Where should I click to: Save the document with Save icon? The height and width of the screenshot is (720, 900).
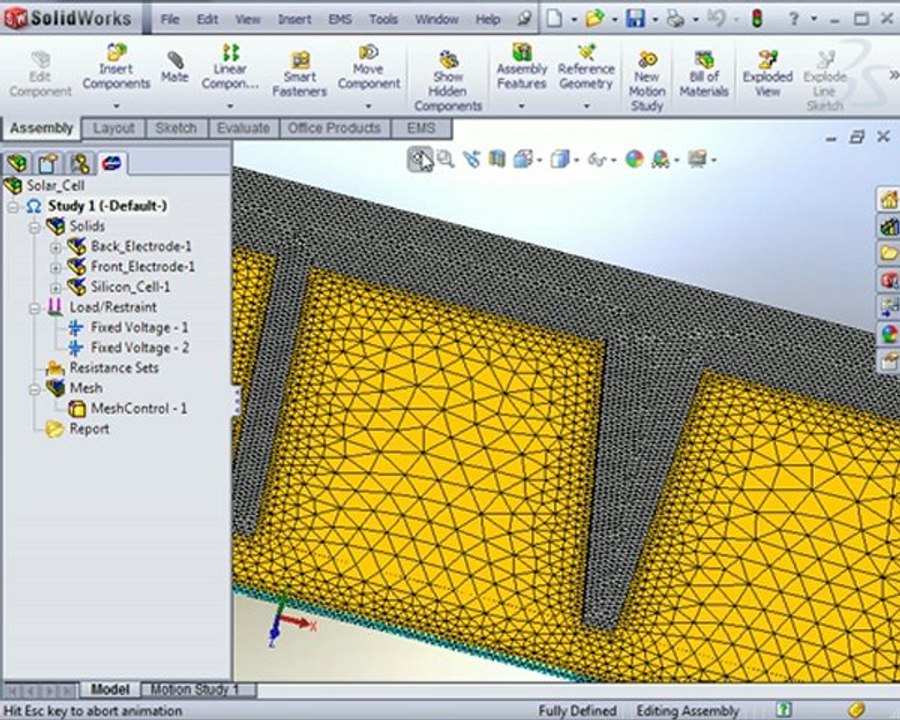pyautogui.click(x=635, y=18)
